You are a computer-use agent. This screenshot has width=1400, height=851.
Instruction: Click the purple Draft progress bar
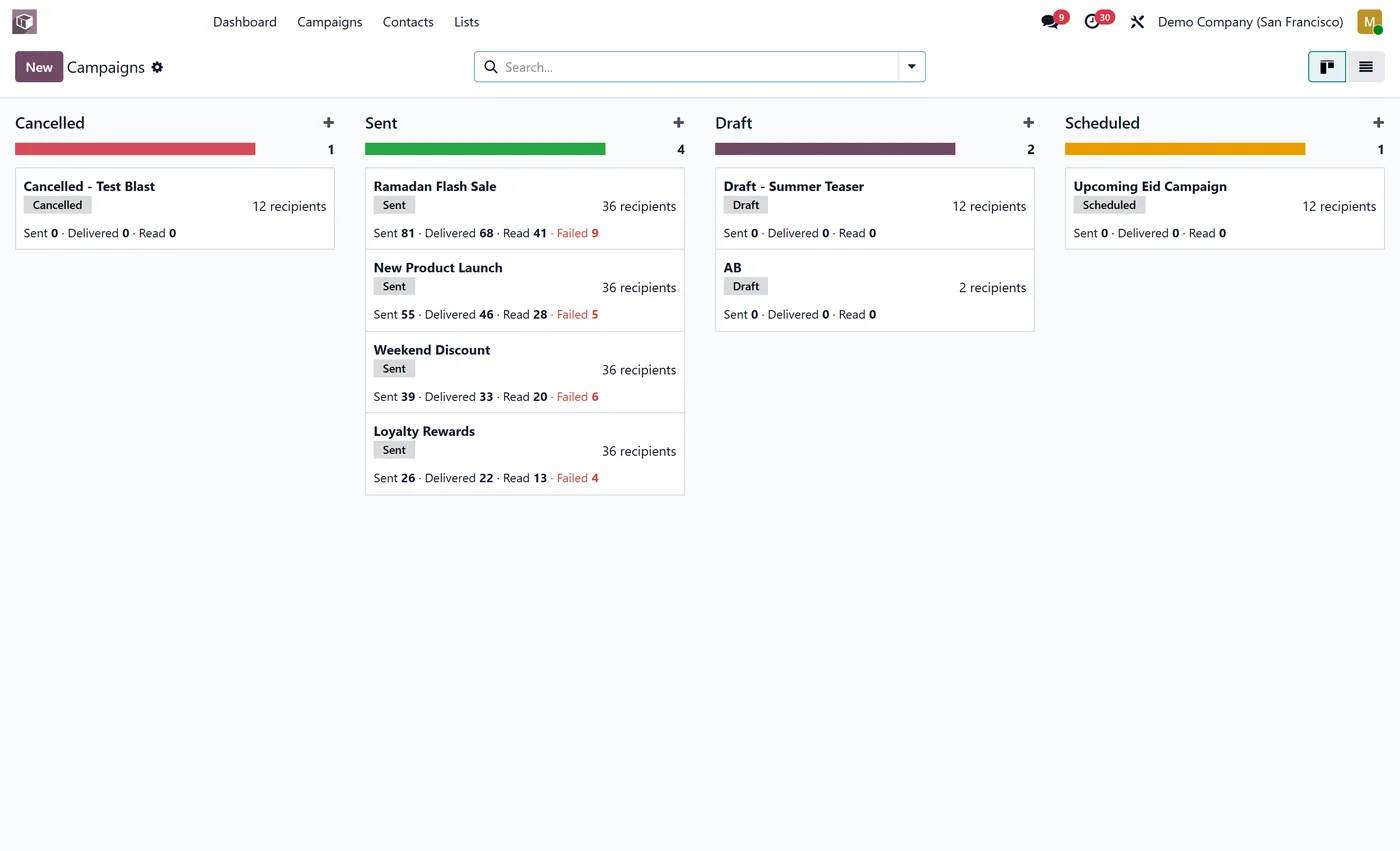pos(835,149)
